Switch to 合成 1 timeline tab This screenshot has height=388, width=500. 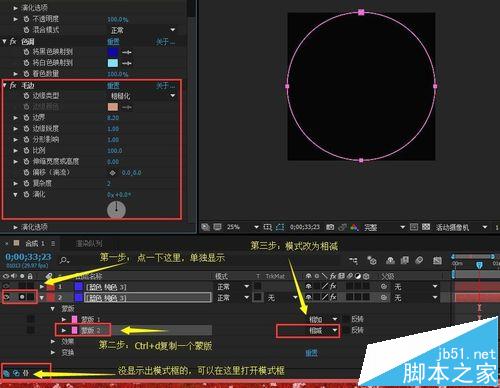click(x=35, y=243)
